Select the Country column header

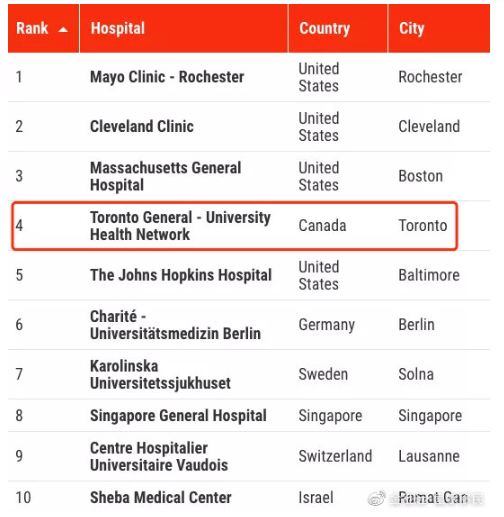click(338, 28)
